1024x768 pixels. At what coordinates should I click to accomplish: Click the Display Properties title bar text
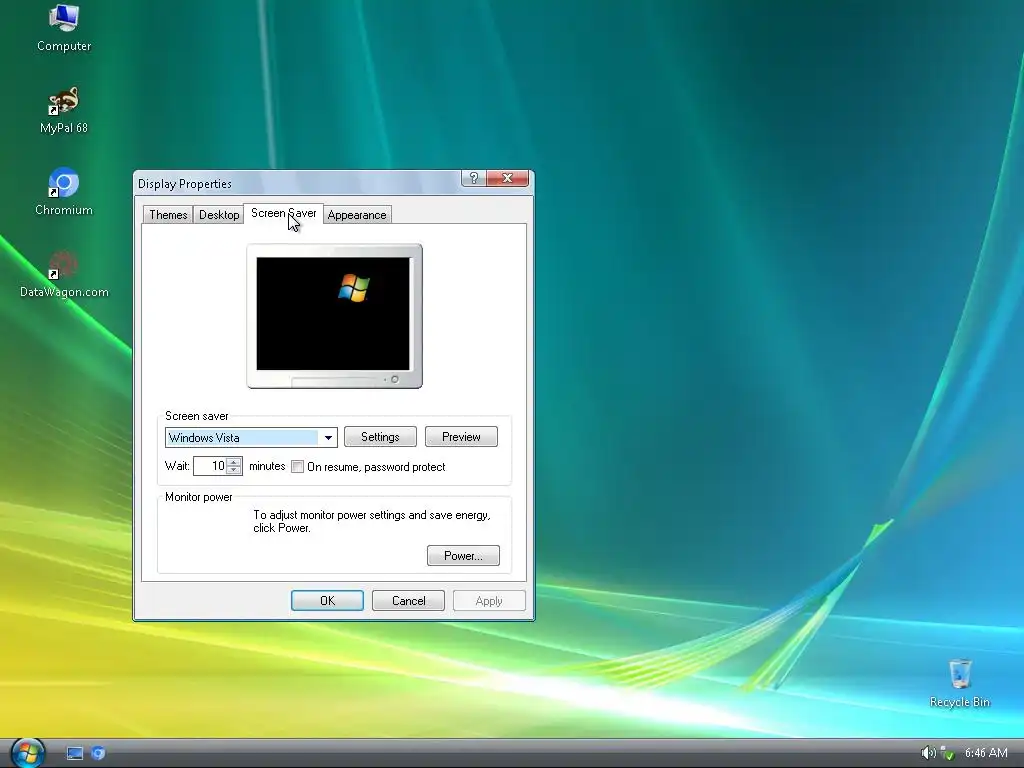(x=185, y=184)
